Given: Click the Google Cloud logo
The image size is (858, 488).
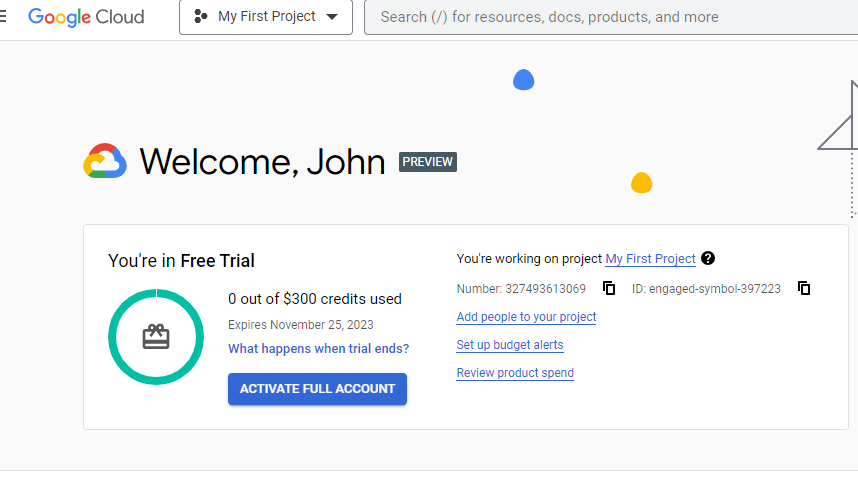Looking at the screenshot, I should pos(86,17).
